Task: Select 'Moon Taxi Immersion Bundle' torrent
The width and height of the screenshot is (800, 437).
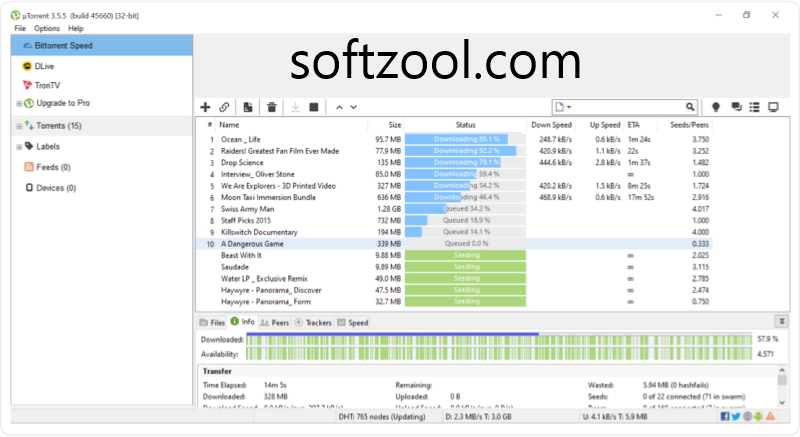Action: point(454,197)
